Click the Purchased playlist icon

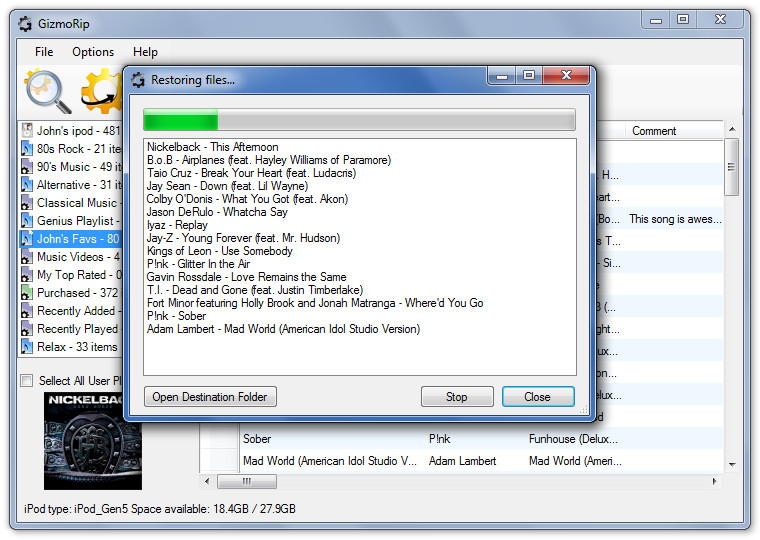pos(27,293)
